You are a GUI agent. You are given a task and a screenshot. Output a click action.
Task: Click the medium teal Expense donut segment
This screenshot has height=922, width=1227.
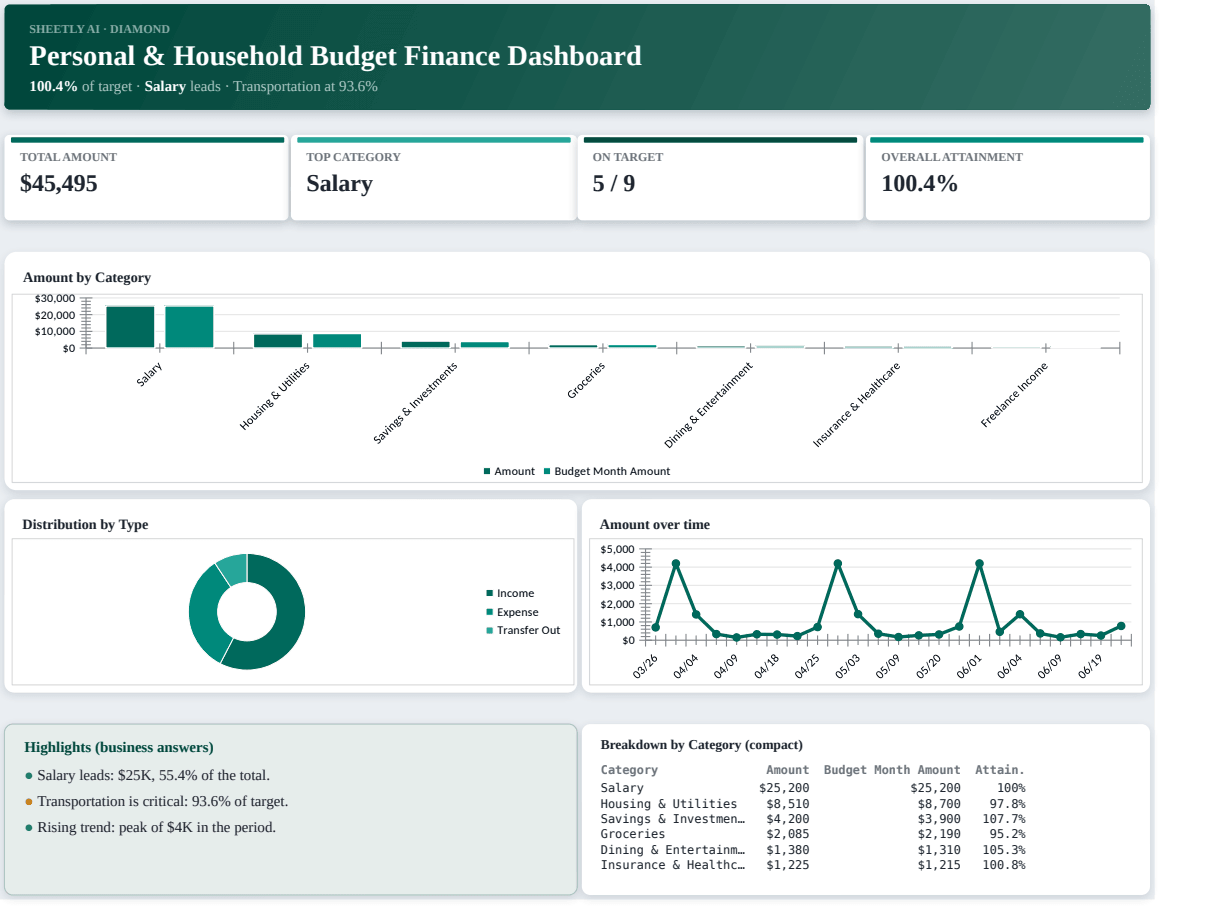(x=203, y=612)
